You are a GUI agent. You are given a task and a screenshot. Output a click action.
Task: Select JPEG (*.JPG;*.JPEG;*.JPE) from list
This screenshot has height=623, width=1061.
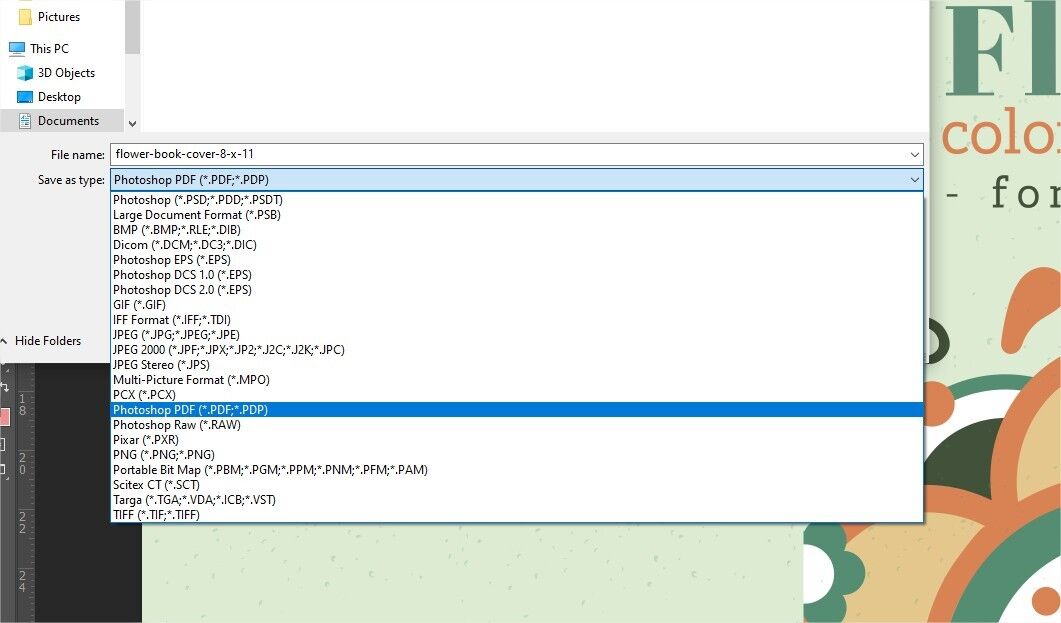pyautogui.click(x=176, y=335)
